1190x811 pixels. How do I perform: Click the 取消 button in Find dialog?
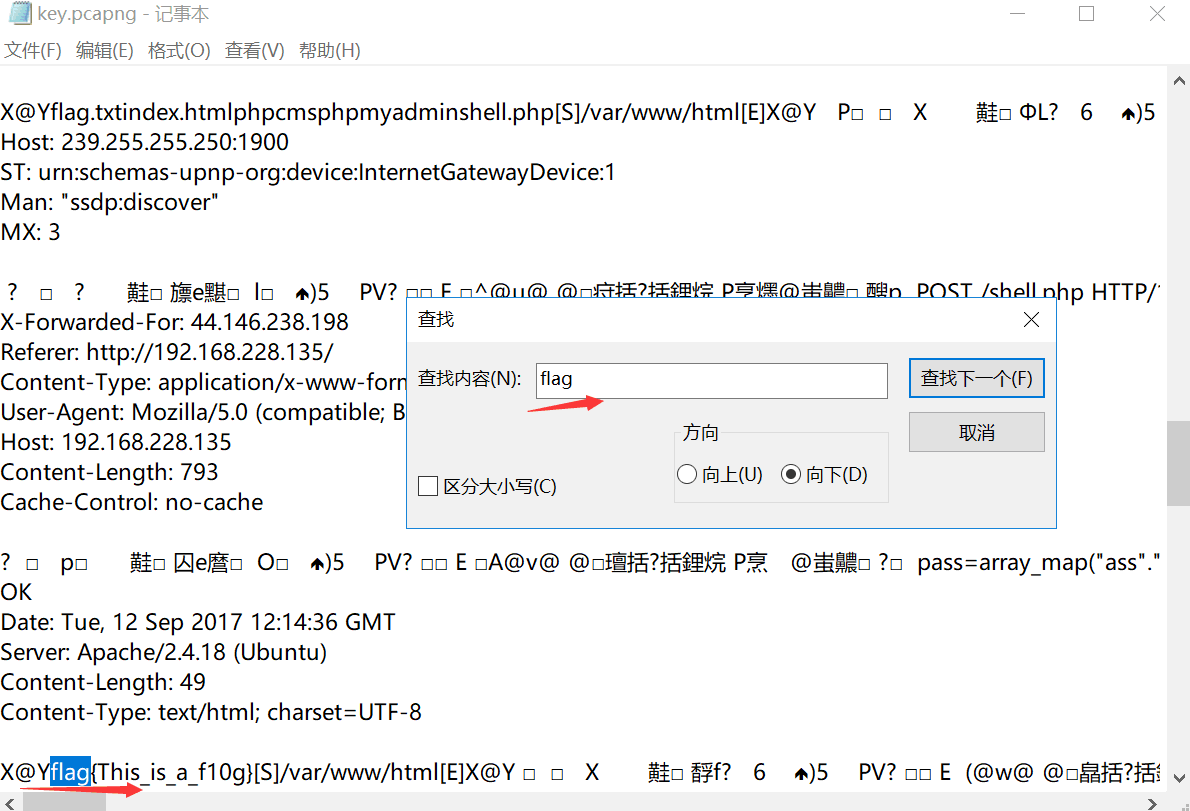tap(977, 432)
